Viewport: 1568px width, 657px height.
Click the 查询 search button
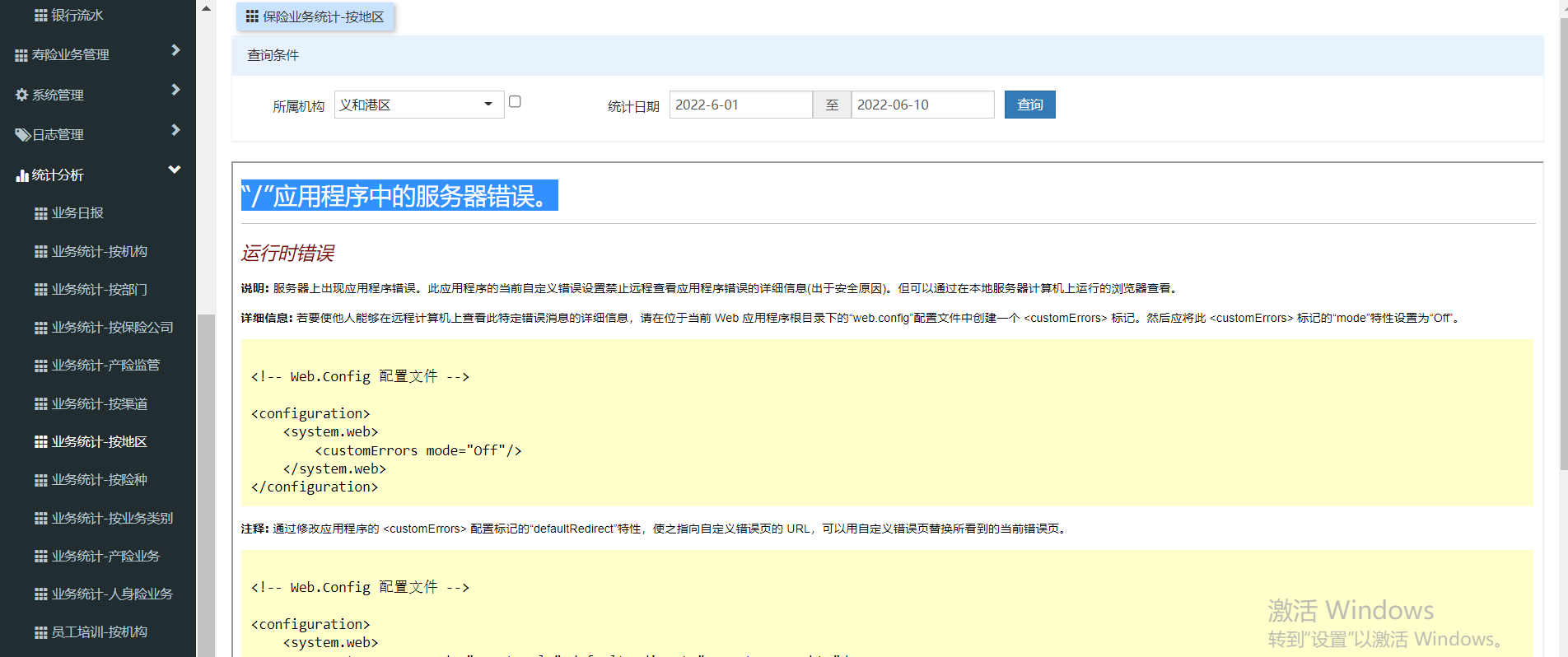click(x=1029, y=105)
